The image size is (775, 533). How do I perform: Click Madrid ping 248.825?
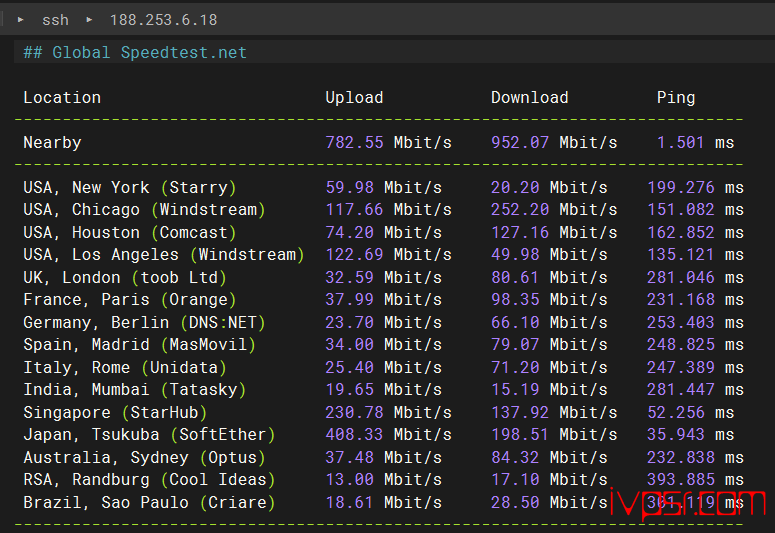[x=681, y=345]
